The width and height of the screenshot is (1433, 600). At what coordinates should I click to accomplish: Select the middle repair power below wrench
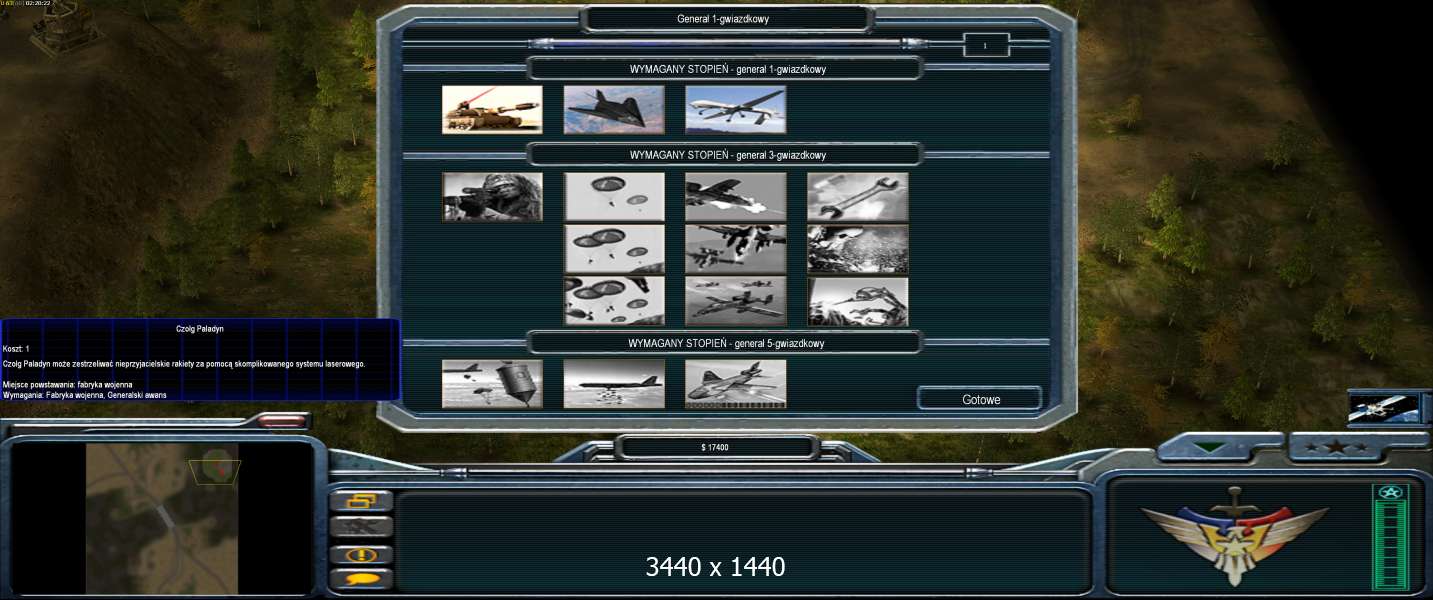click(x=858, y=249)
